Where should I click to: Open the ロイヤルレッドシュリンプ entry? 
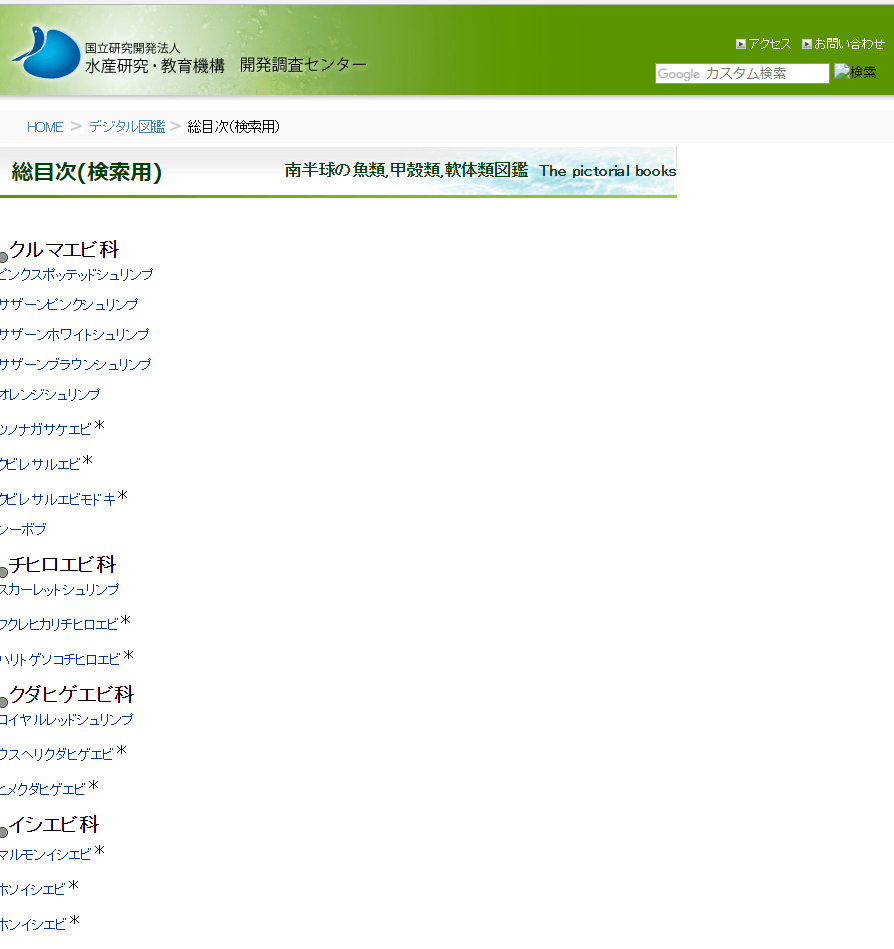click(67, 720)
